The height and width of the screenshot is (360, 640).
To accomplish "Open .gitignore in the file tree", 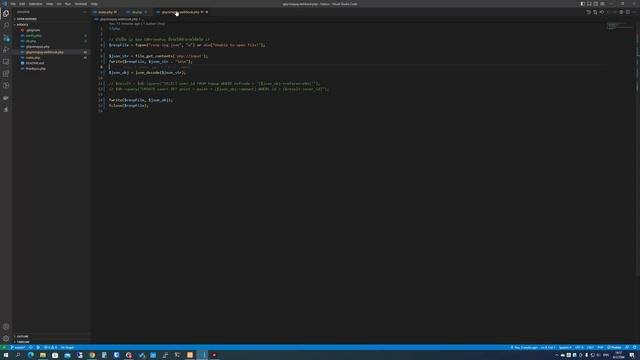I will [33, 30].
